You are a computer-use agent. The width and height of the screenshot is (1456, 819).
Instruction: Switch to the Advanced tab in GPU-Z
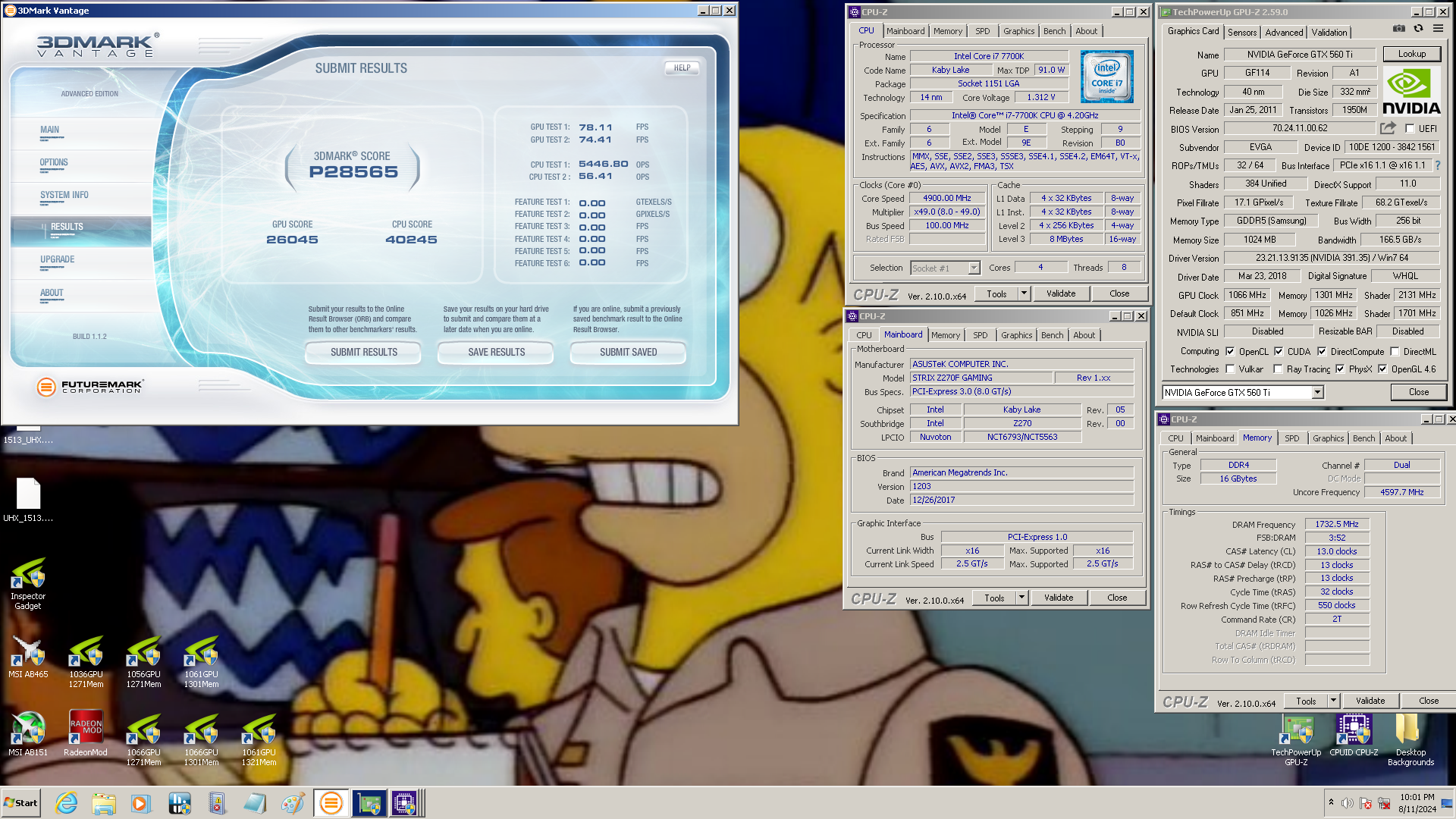coord(1284,33)
